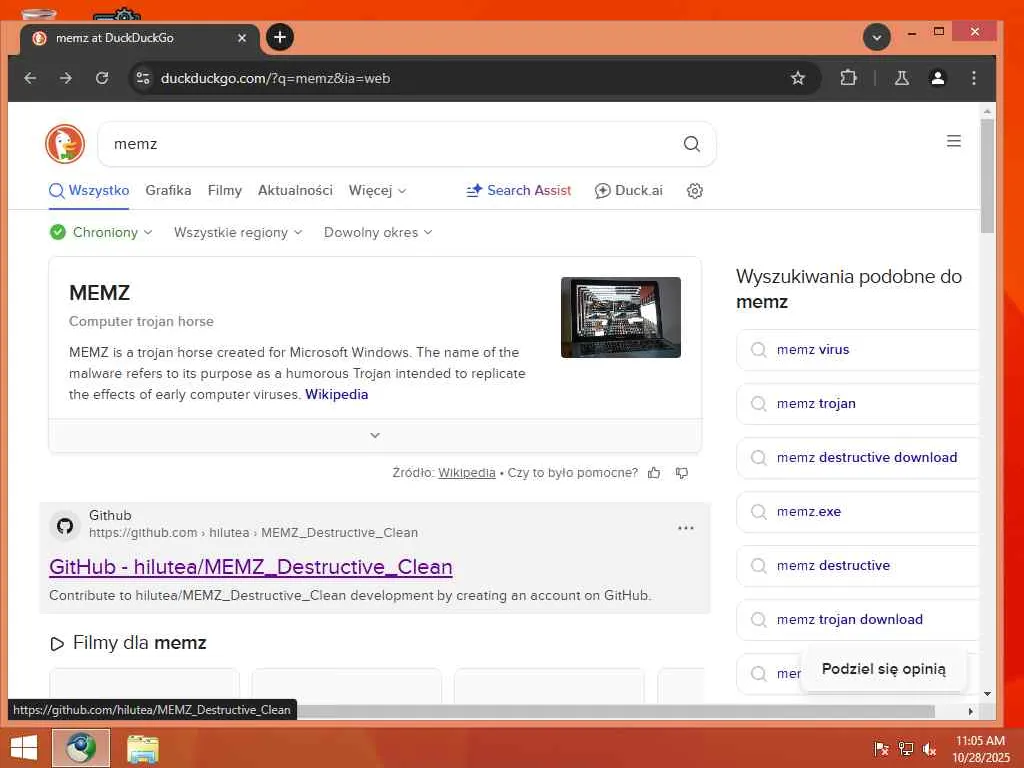Open Duck.ai chat
Viewport: 1024px width, 768px height.
coord(628,191)
